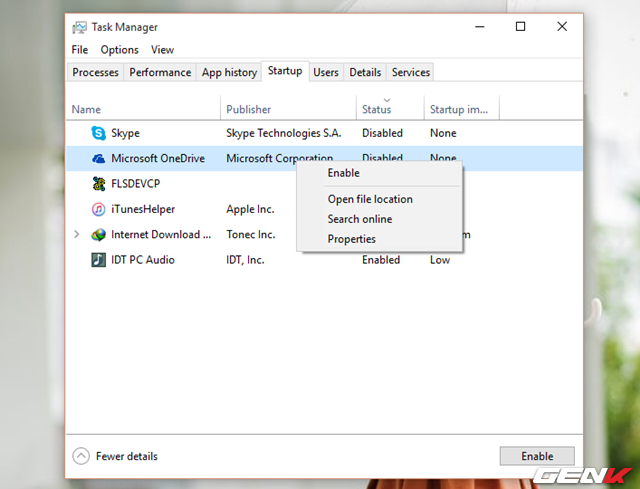Close the Task Manager window
The image size is (640, 489).
click(562, 27)
